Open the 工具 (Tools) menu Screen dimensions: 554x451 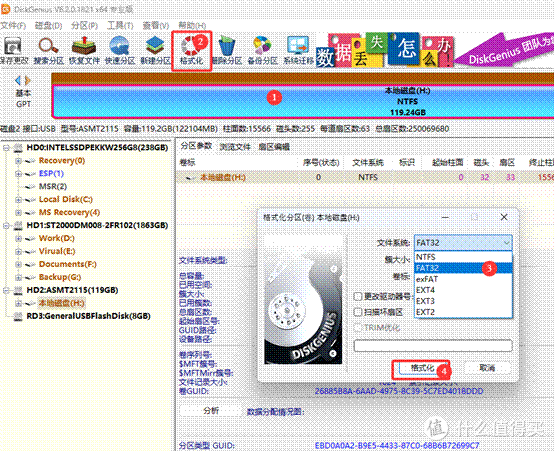pyautogui.click(x=120, y=25)
